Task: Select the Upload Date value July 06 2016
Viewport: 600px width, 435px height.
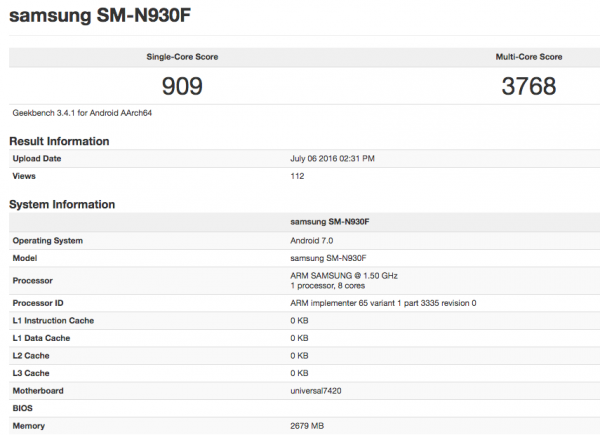Action: coord(333,158)
